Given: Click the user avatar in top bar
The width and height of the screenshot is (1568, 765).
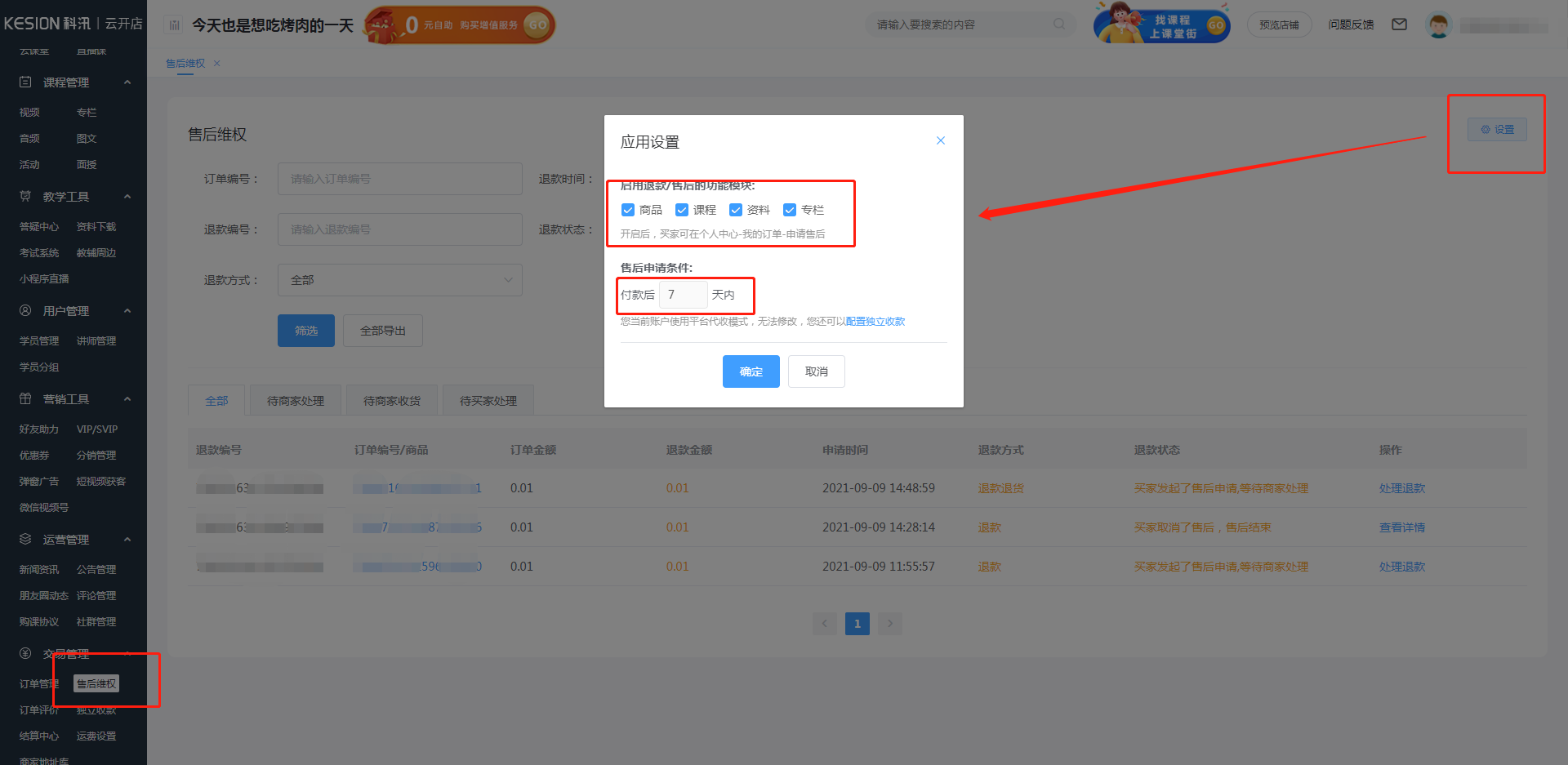Looking at the screenshot, I should pyautogui.click(x=1439, y=24).
